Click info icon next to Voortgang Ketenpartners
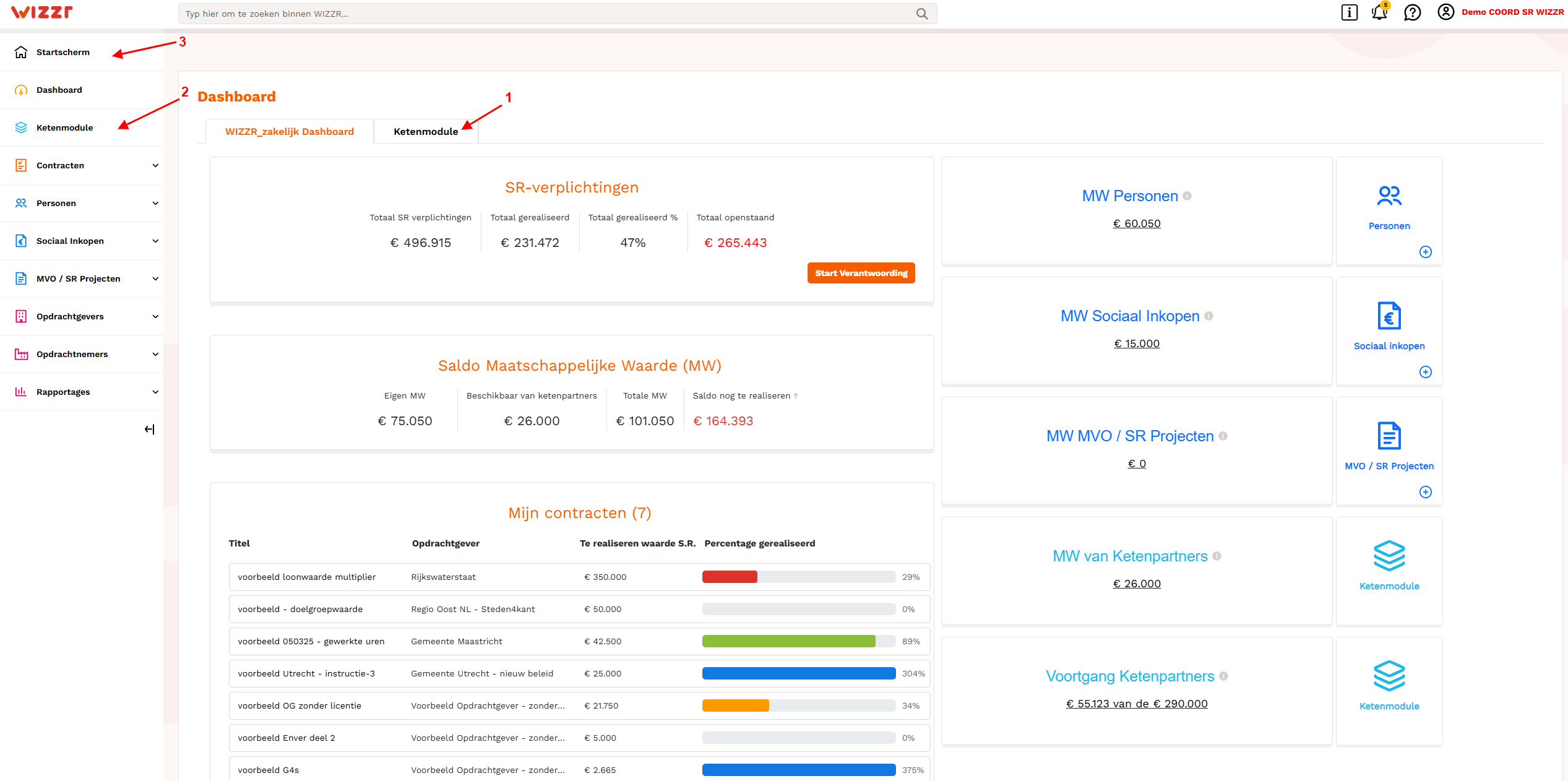 pyautogui.click(x=1224, y=676)
